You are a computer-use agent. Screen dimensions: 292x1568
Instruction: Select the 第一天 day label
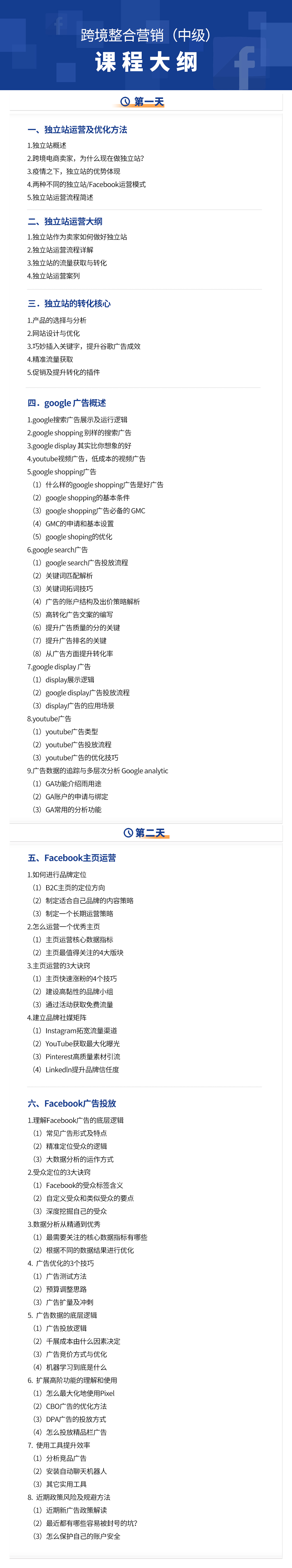click(149, 102)
